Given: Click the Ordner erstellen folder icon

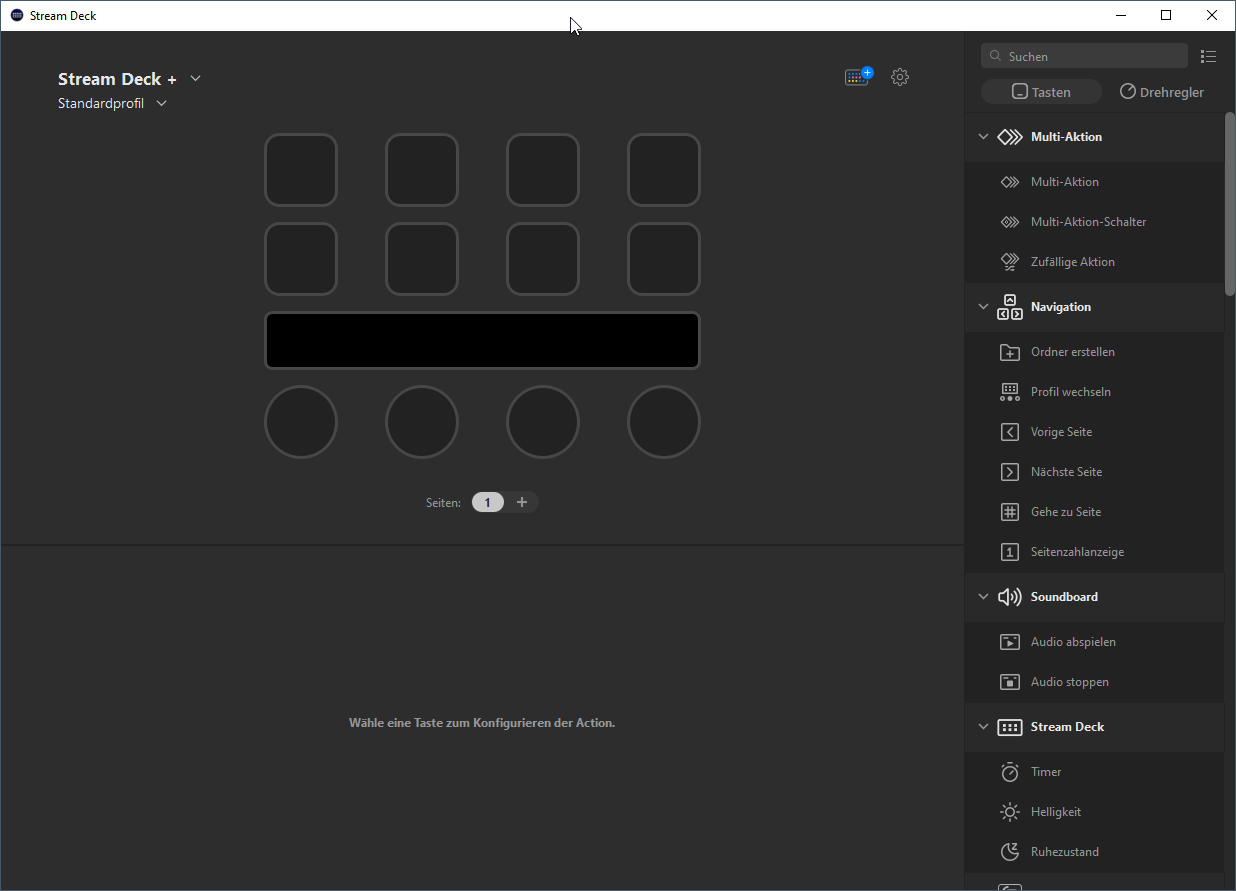Looking at the screenshot, I should pos(1010,352).
